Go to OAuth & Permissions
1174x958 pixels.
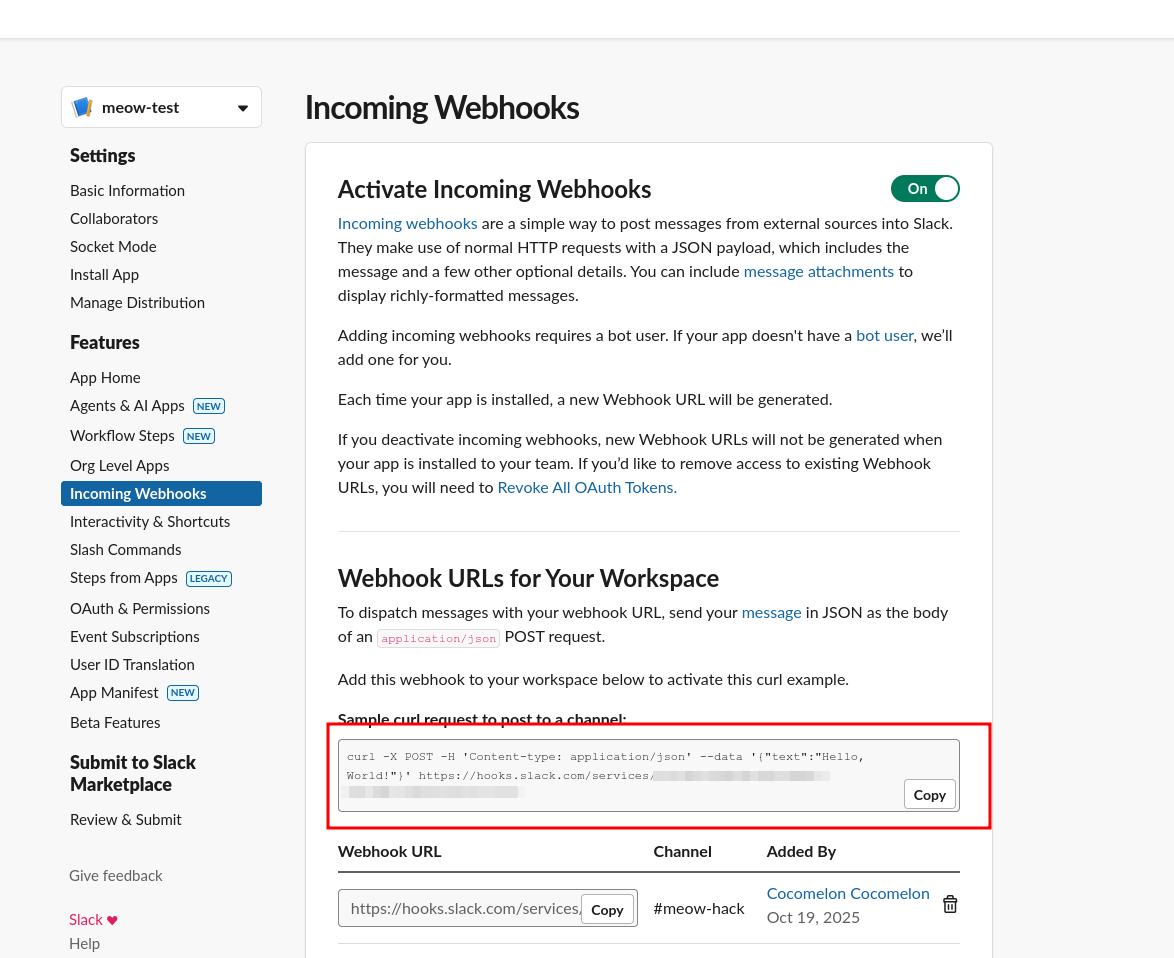coord(139,608)
